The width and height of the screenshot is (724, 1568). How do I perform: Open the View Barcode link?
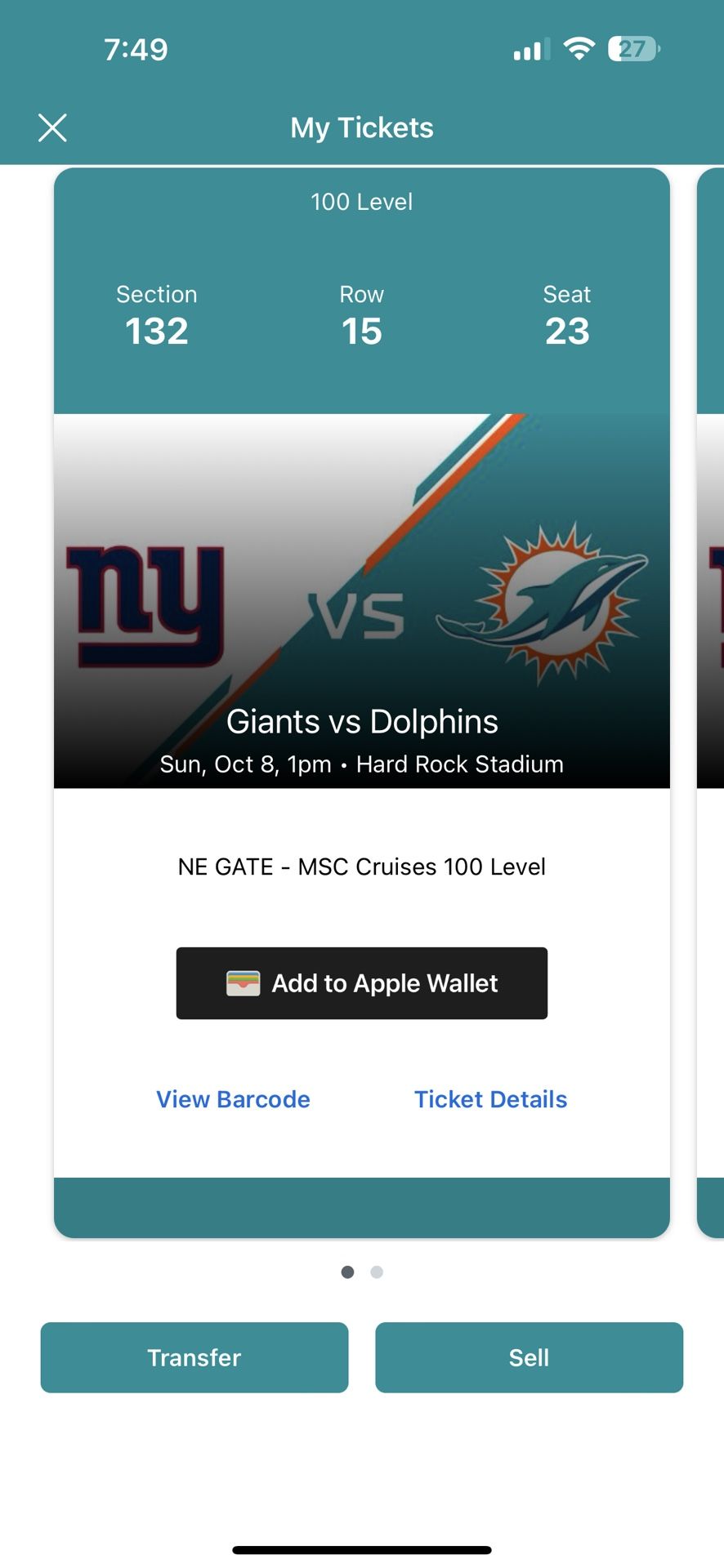tap(233, 1099)
